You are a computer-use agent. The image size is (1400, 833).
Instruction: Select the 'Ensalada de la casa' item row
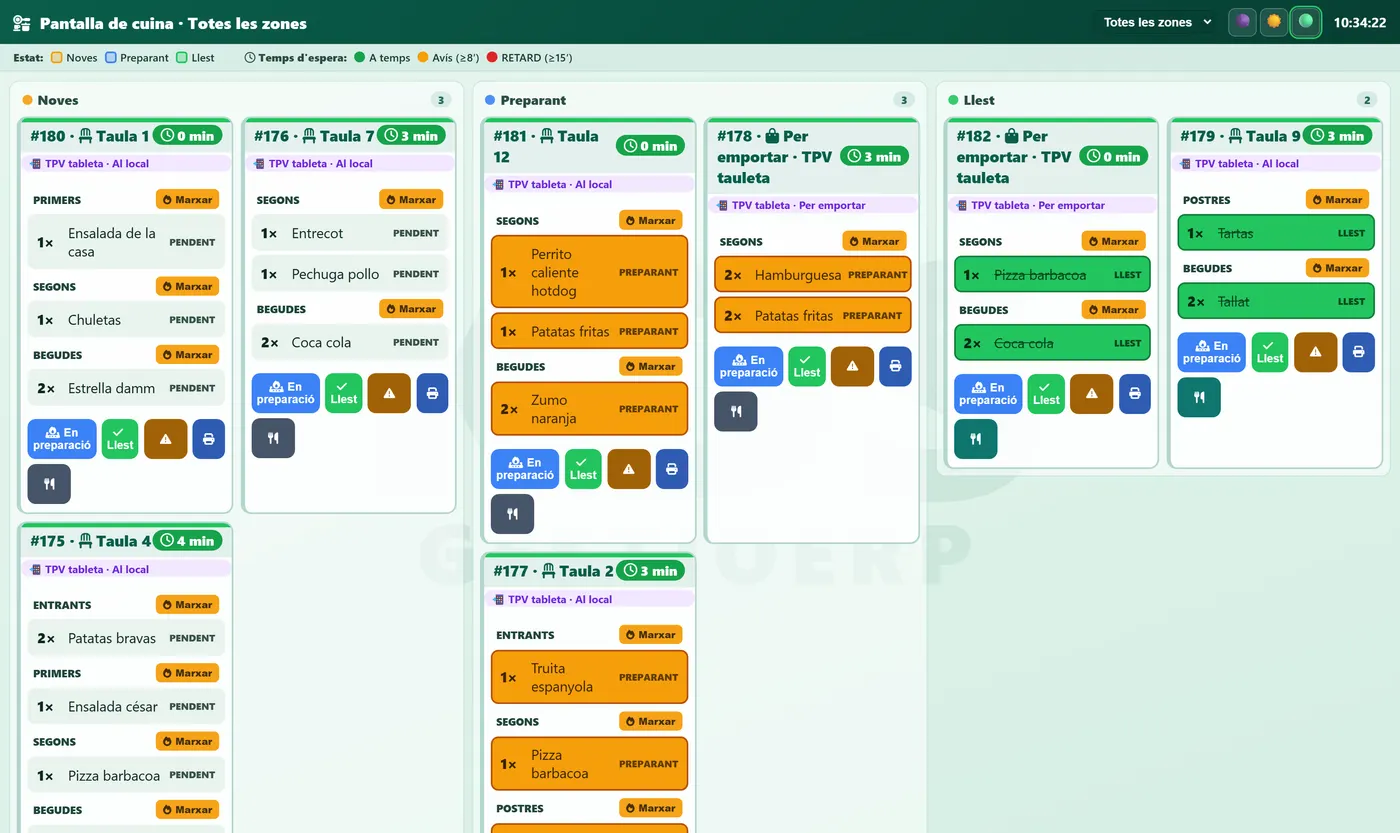(126, 242)
